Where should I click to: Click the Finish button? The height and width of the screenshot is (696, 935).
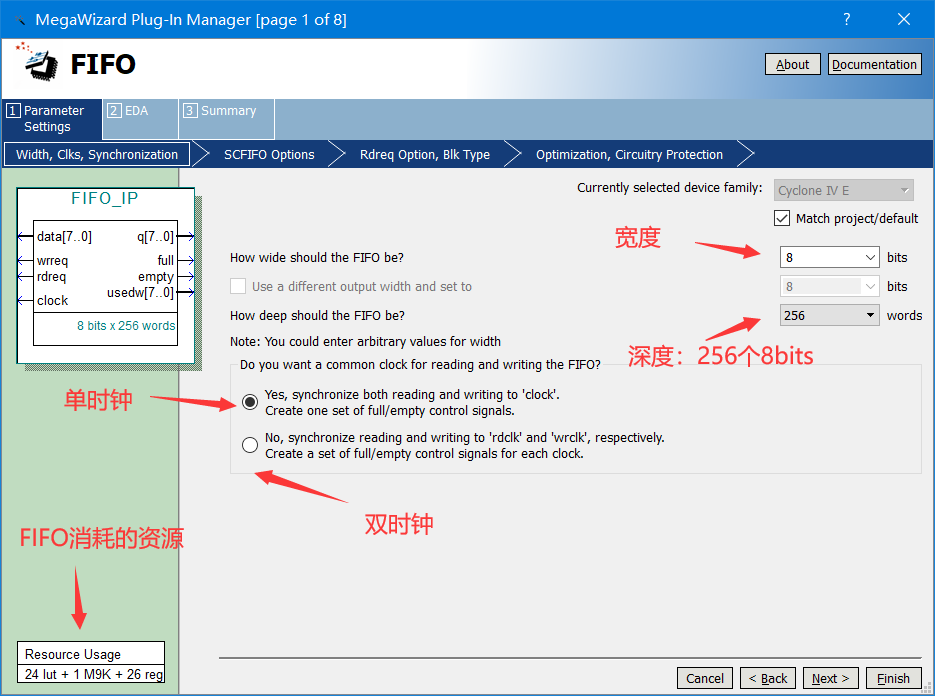click(893, 678)
